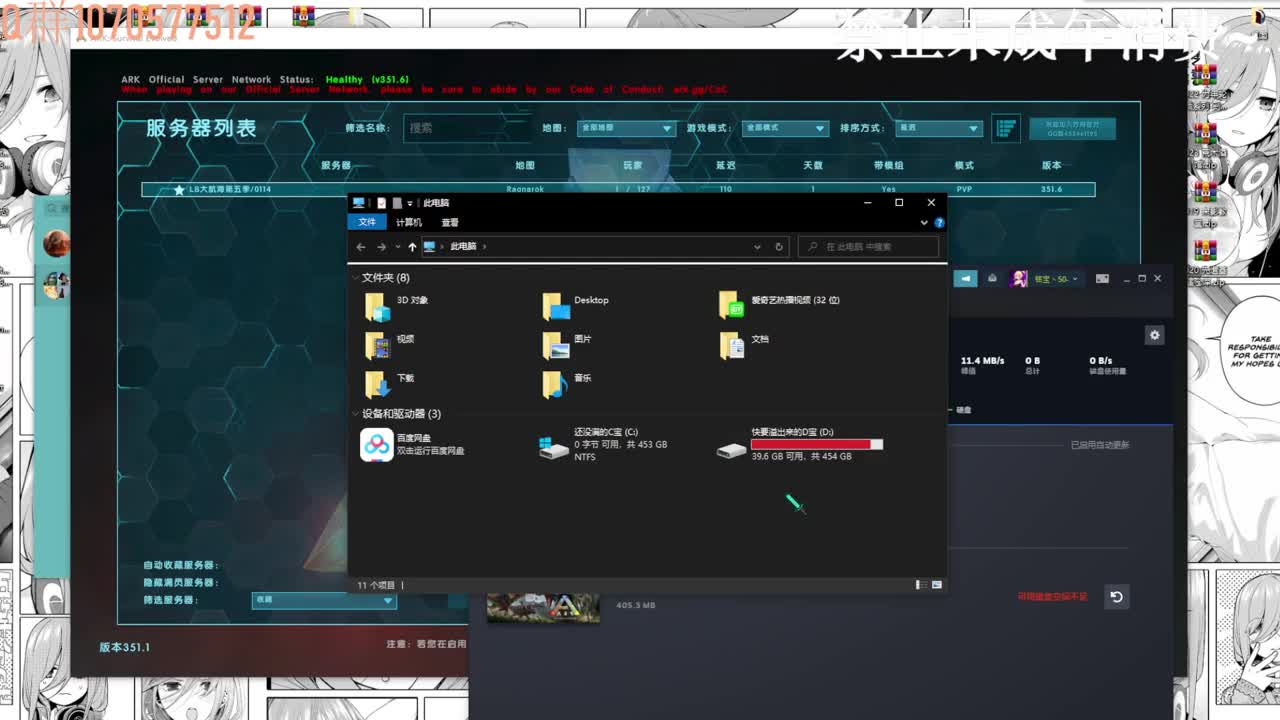Click the Steam user avatar
The width and height of the screenshot is (1280, 720).
tap(1019, 279)
